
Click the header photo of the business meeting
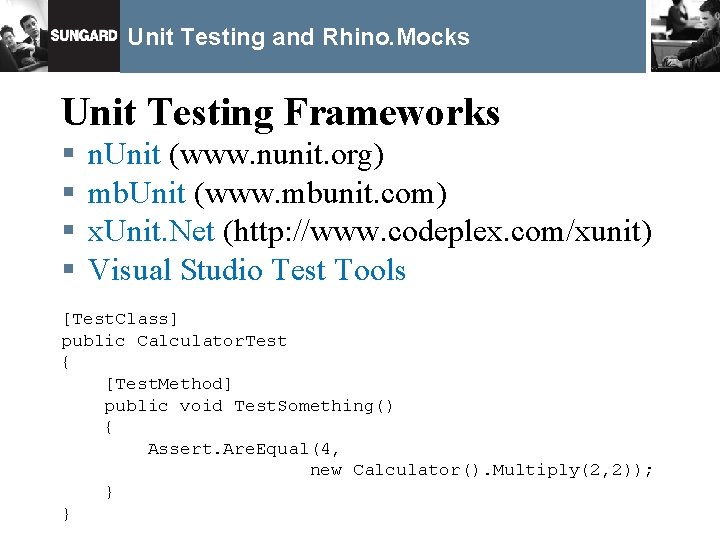pos(24,36)
